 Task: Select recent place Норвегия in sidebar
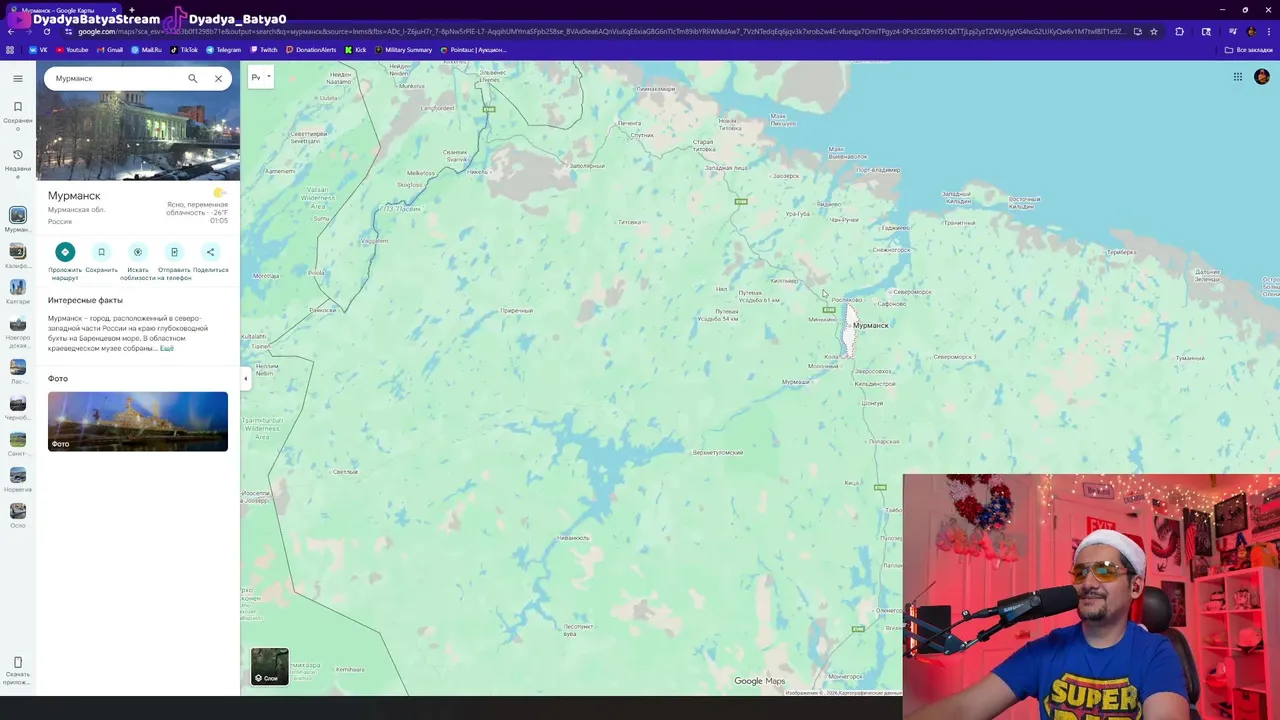(x=18, y=480)
